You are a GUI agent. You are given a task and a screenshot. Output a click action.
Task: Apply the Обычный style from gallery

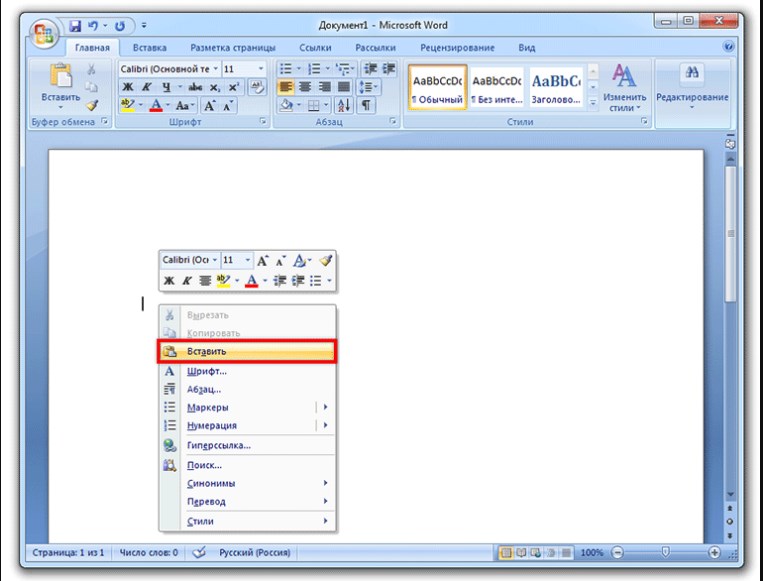437,87
